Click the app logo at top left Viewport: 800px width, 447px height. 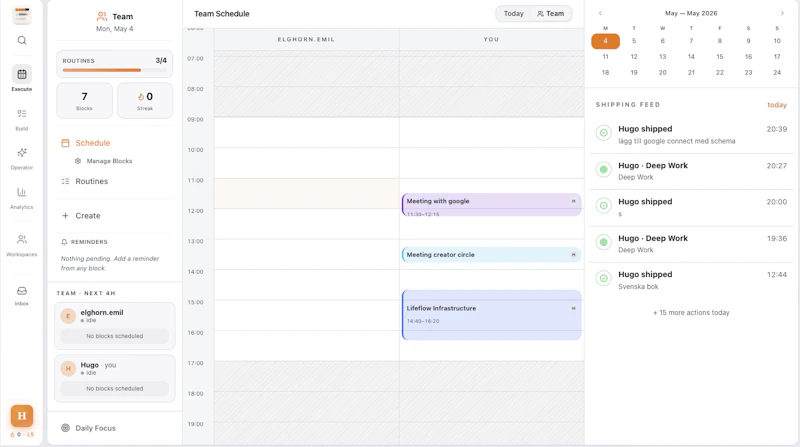[22, 15]
